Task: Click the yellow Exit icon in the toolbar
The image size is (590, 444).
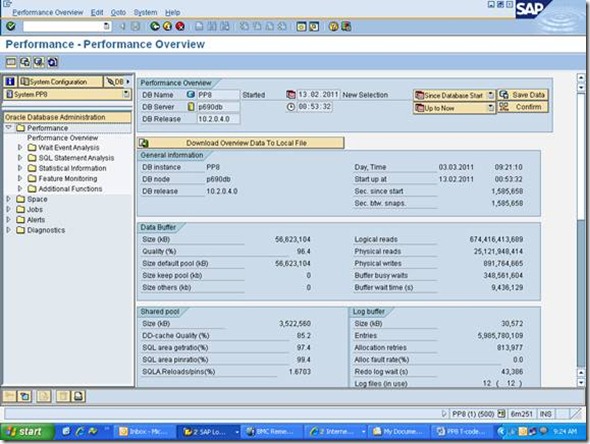Action: (x=167, y=26)
